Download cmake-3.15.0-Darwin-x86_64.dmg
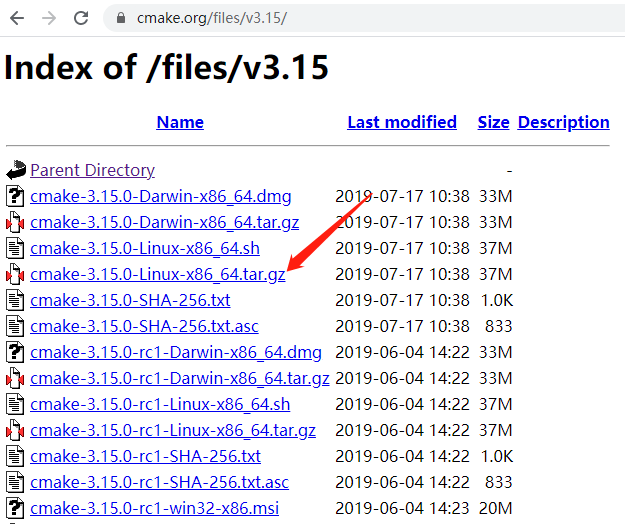The image size is (625, 524). tap(161, 196)
